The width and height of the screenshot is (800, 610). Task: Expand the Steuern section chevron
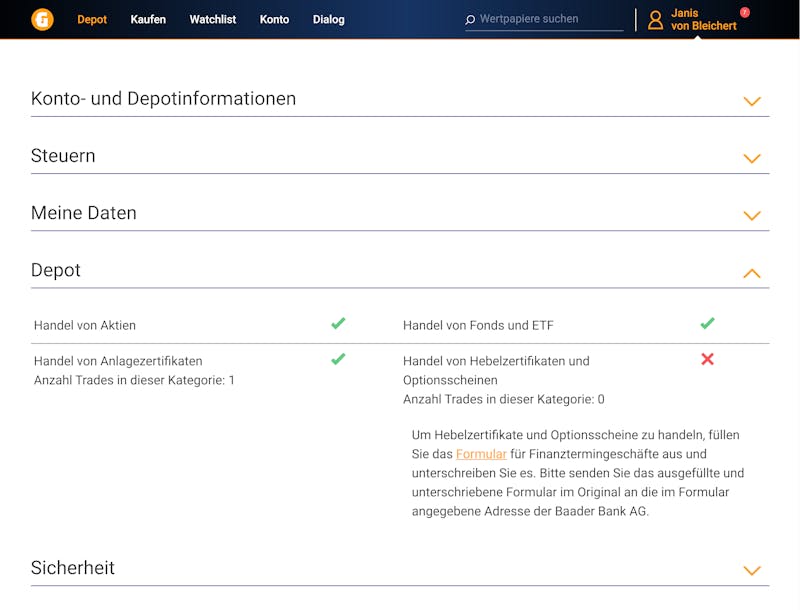tap(752, 158)
